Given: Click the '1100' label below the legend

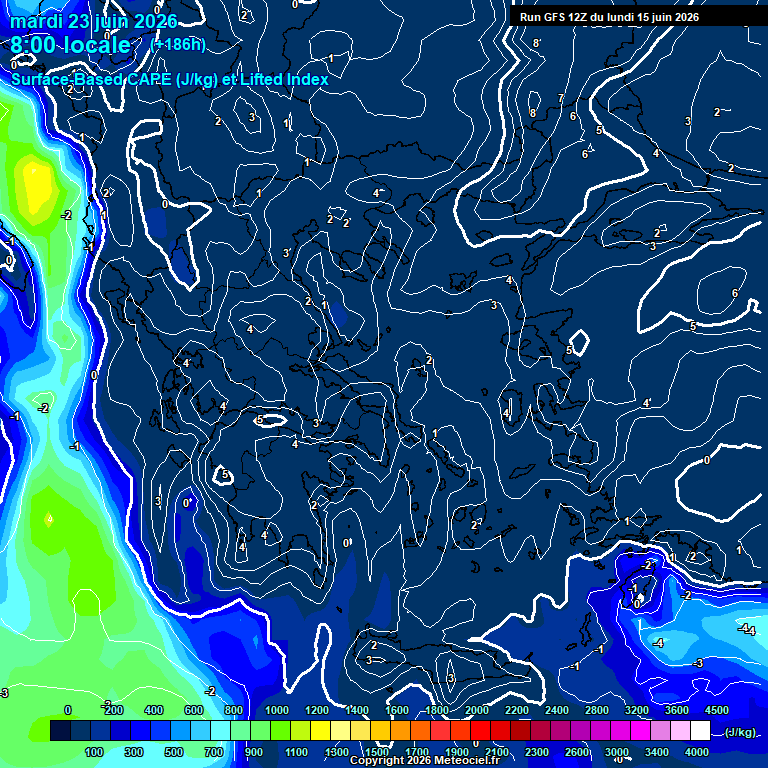Looking at the screenshot, I should tap(297, 752).
